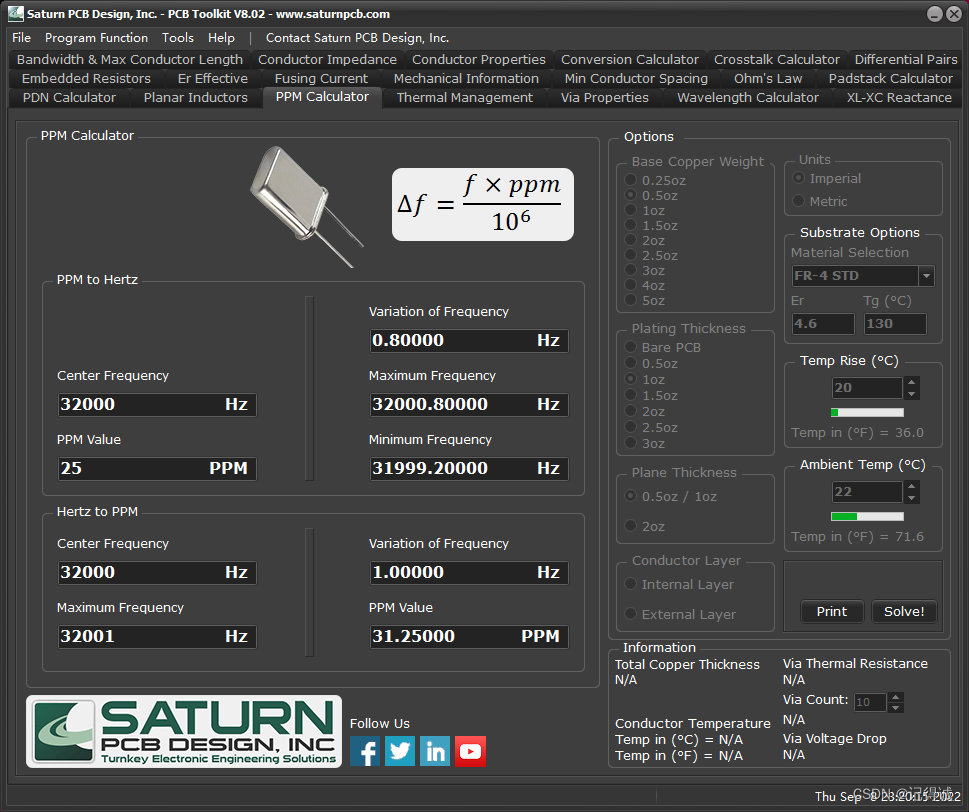Open the Program Function menu

(96, 38)
